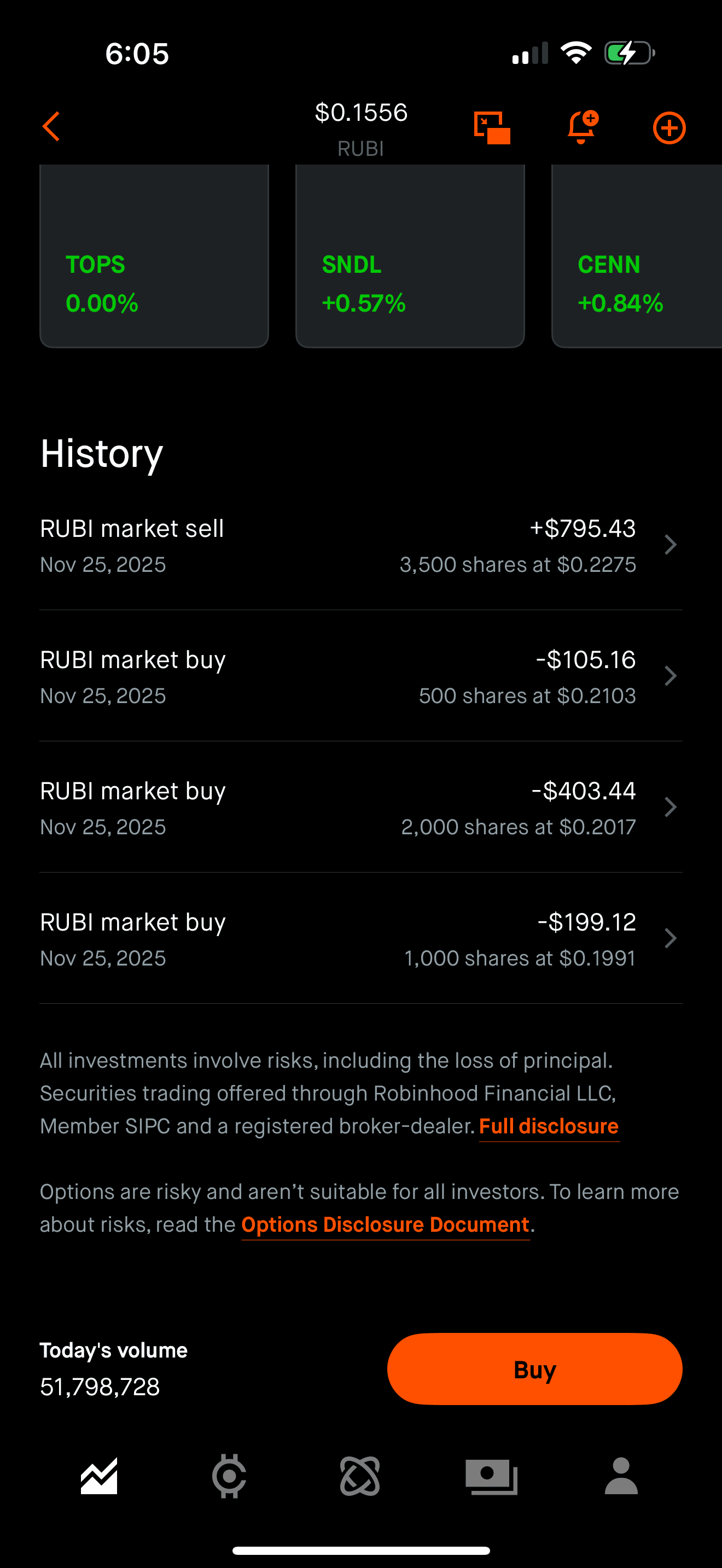722x1568 pixels.
Task: Switch to the crypto tab icon
Action: (229, 1476)
